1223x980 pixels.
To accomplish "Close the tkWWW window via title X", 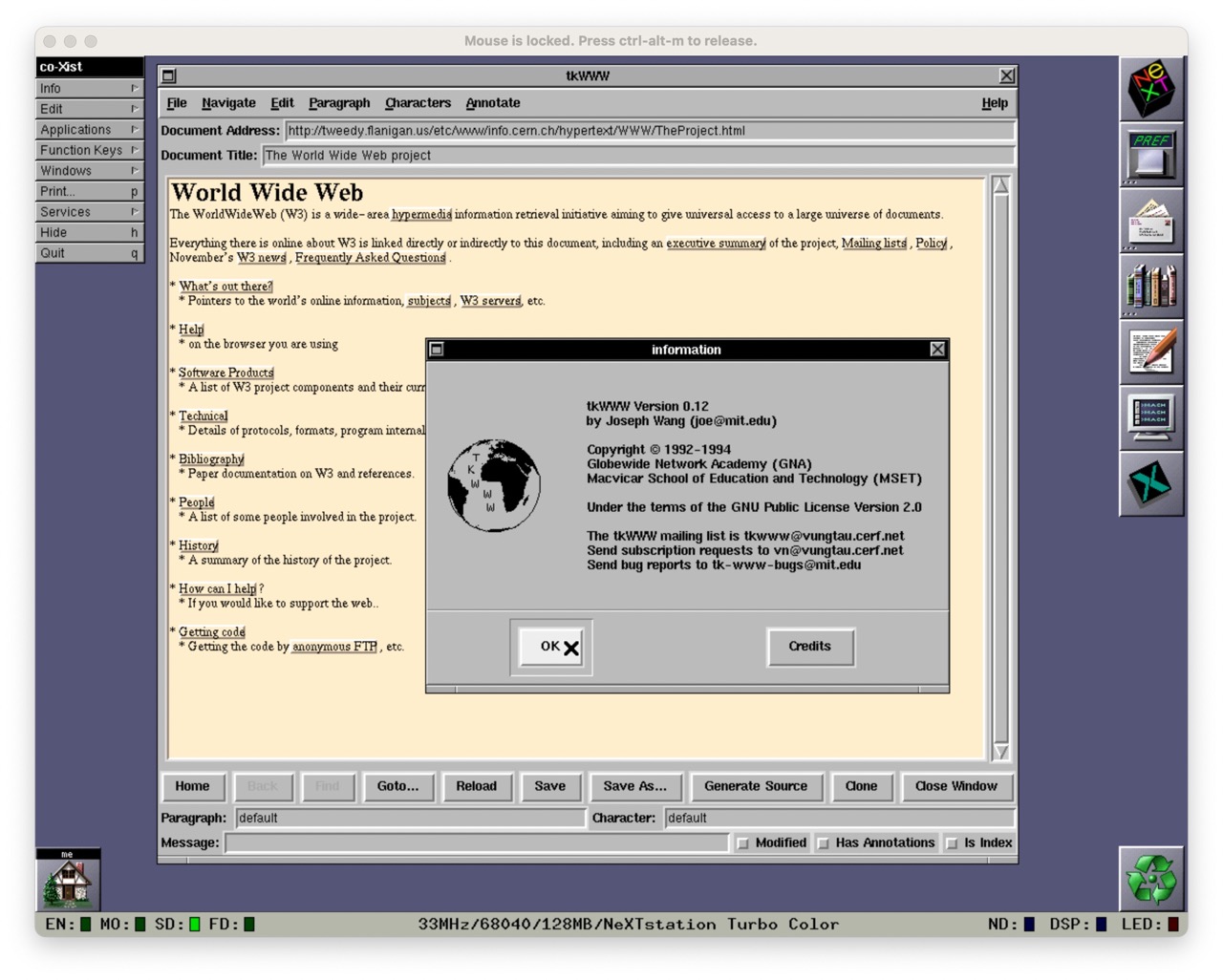I will [1007, 75].
